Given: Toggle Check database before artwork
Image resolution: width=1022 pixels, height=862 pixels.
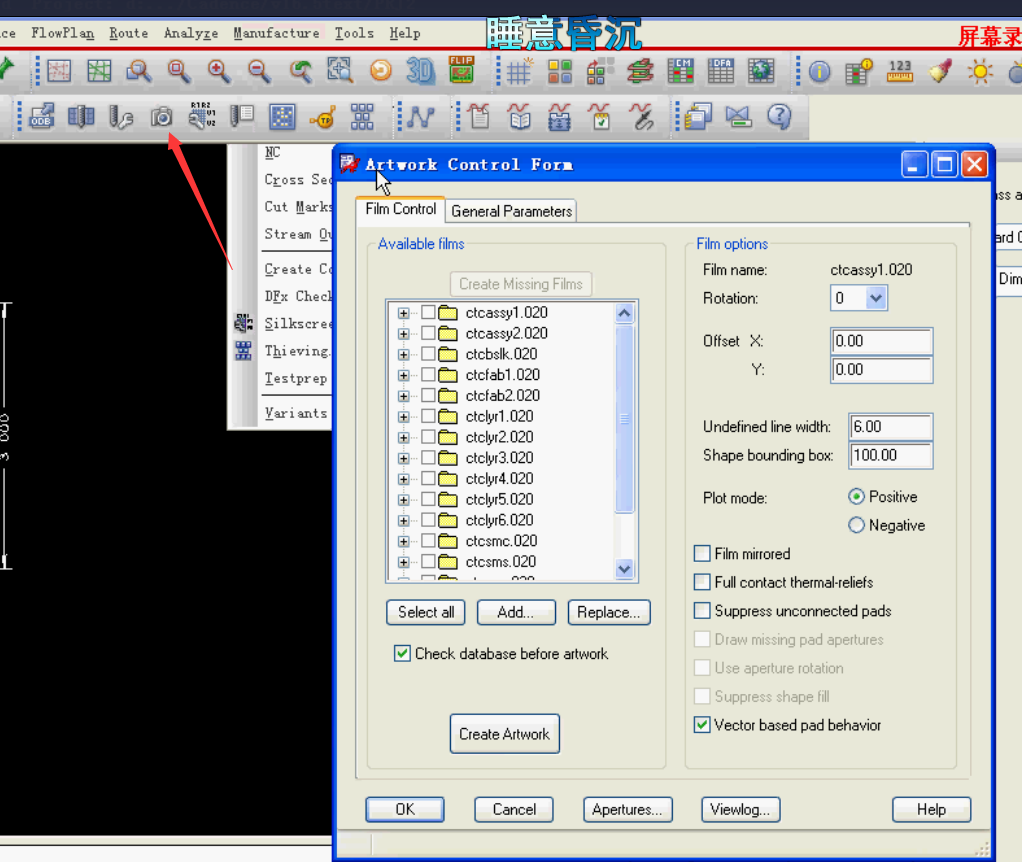Looking at the screenshot, I should pos(402,654).
